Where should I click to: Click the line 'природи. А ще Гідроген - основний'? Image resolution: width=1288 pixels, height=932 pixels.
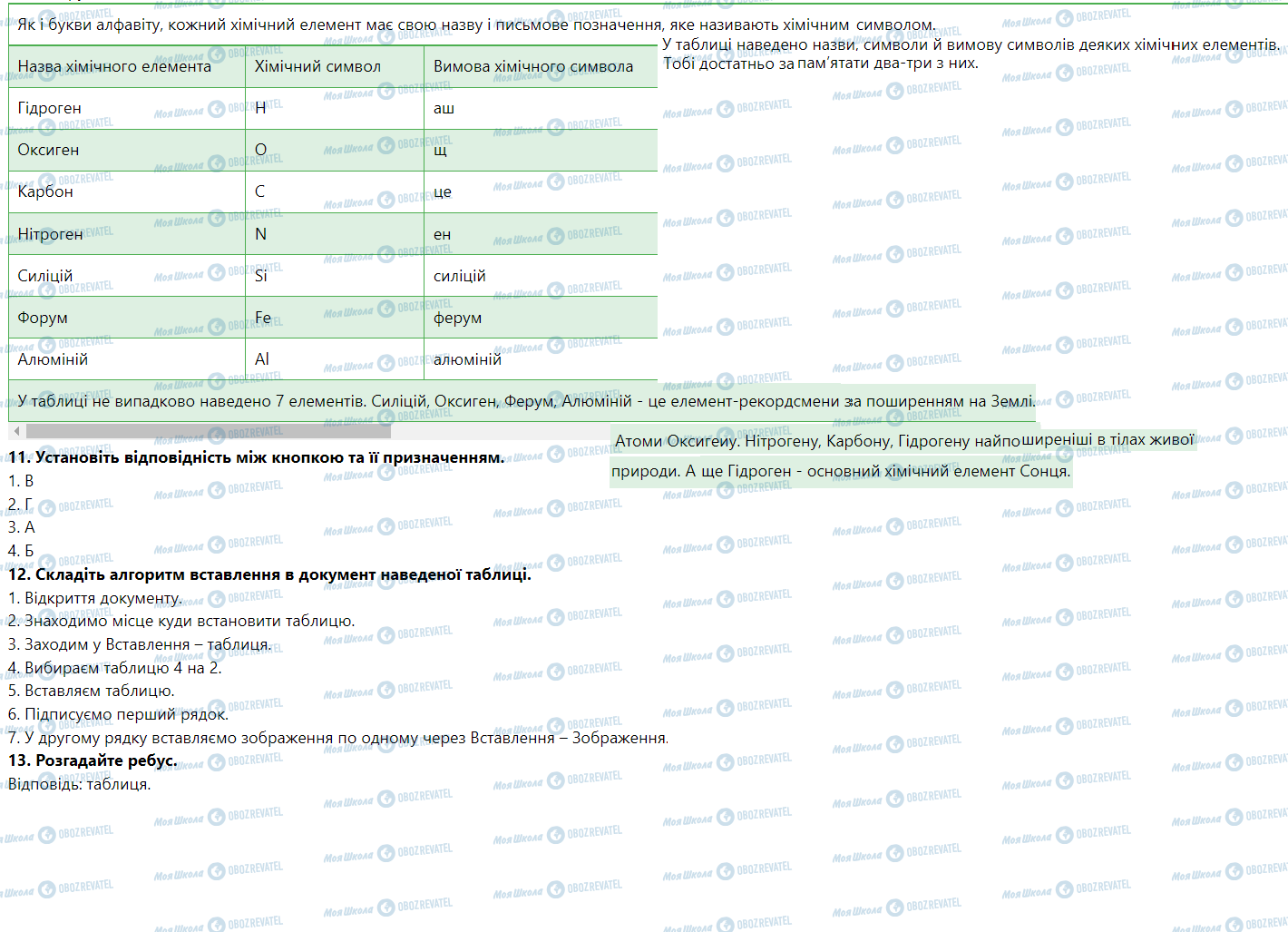pos(841,471)
